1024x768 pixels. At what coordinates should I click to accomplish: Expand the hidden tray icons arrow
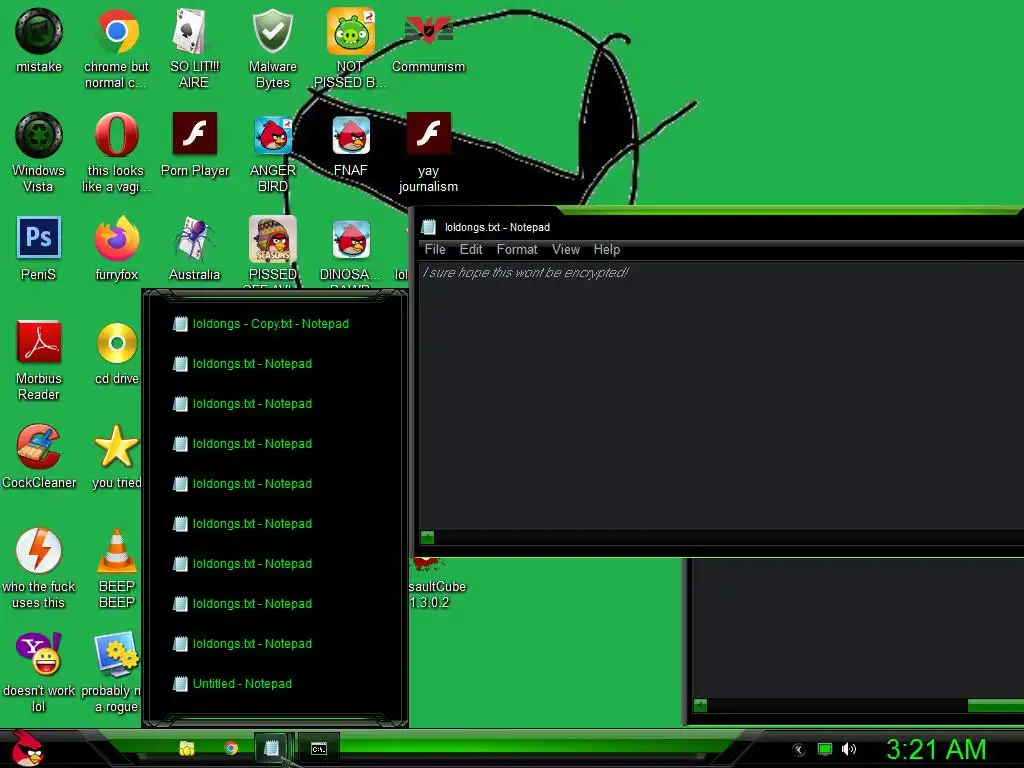(x=798, y=749)
